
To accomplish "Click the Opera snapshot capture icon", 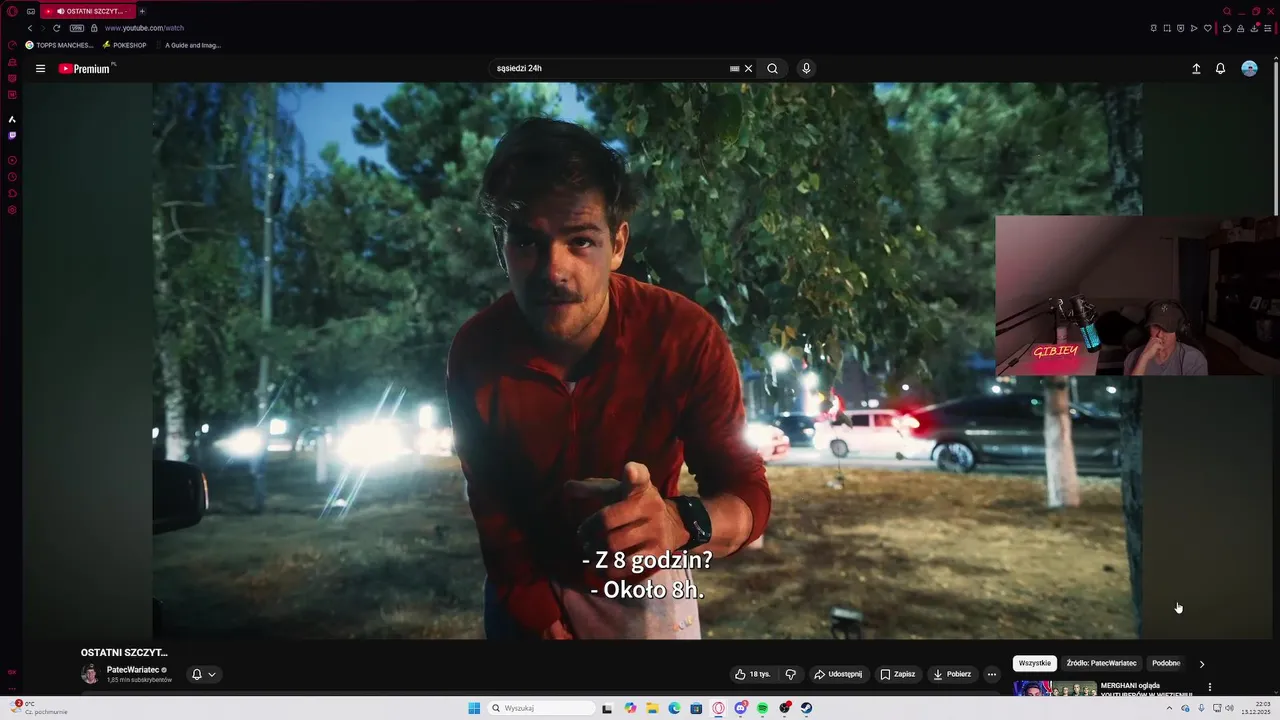I will (1166, 28).
